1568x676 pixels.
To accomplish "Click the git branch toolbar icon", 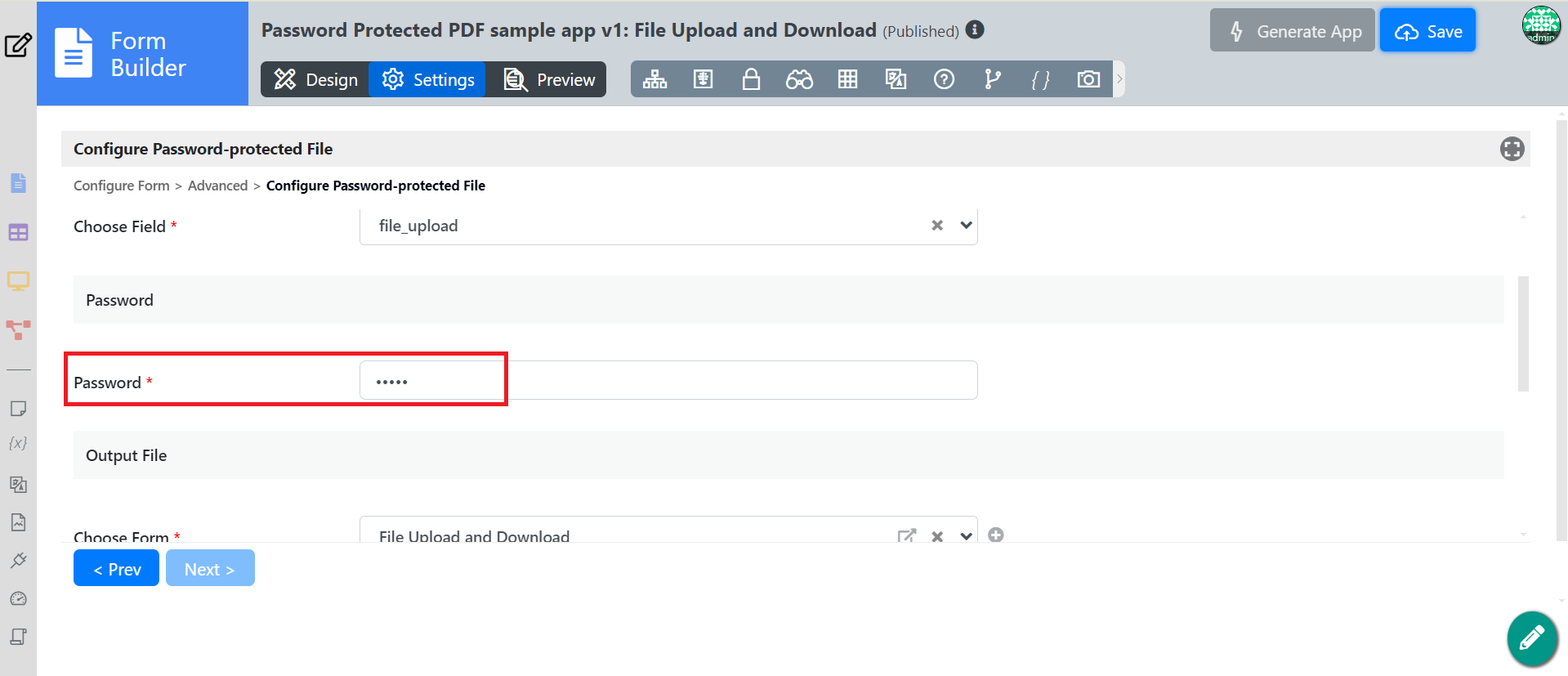I will pos(992,79).
